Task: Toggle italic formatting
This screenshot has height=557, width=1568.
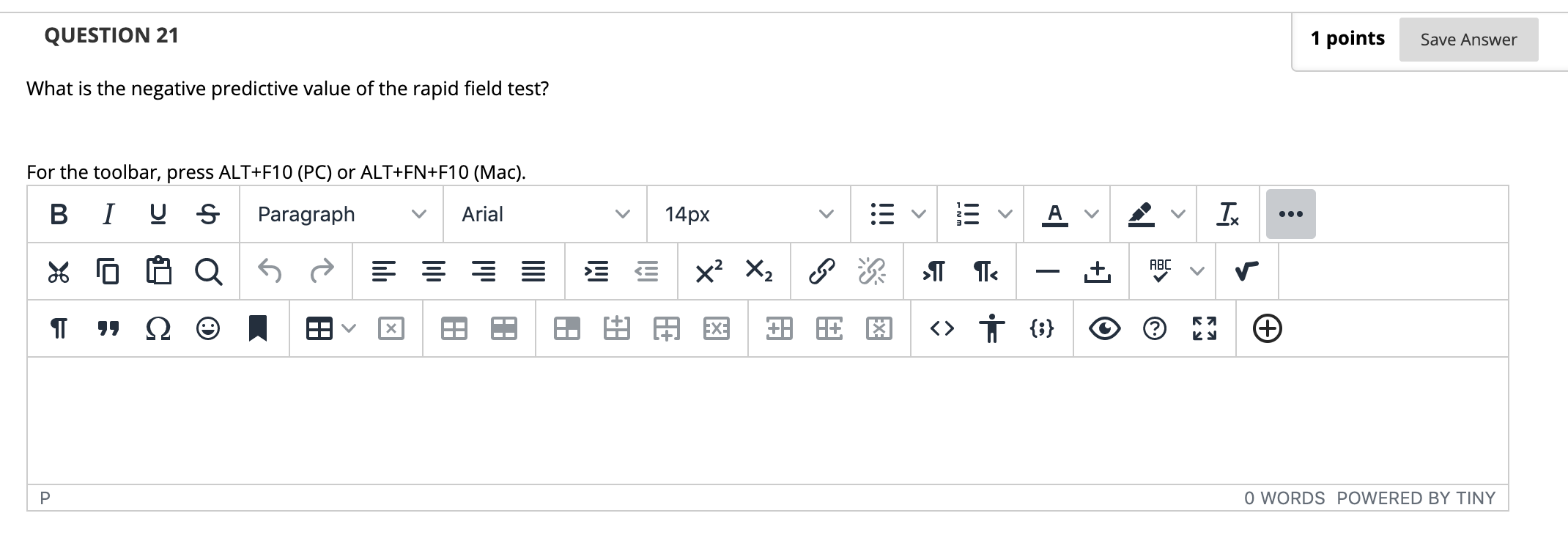Action: (x=108, y=214)
